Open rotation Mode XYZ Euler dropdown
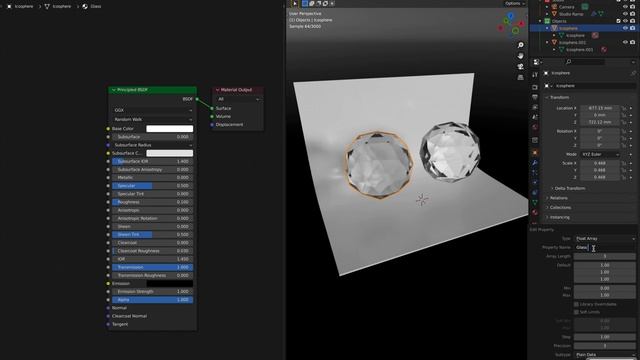The image size is (640, 360). click(600, 155)
